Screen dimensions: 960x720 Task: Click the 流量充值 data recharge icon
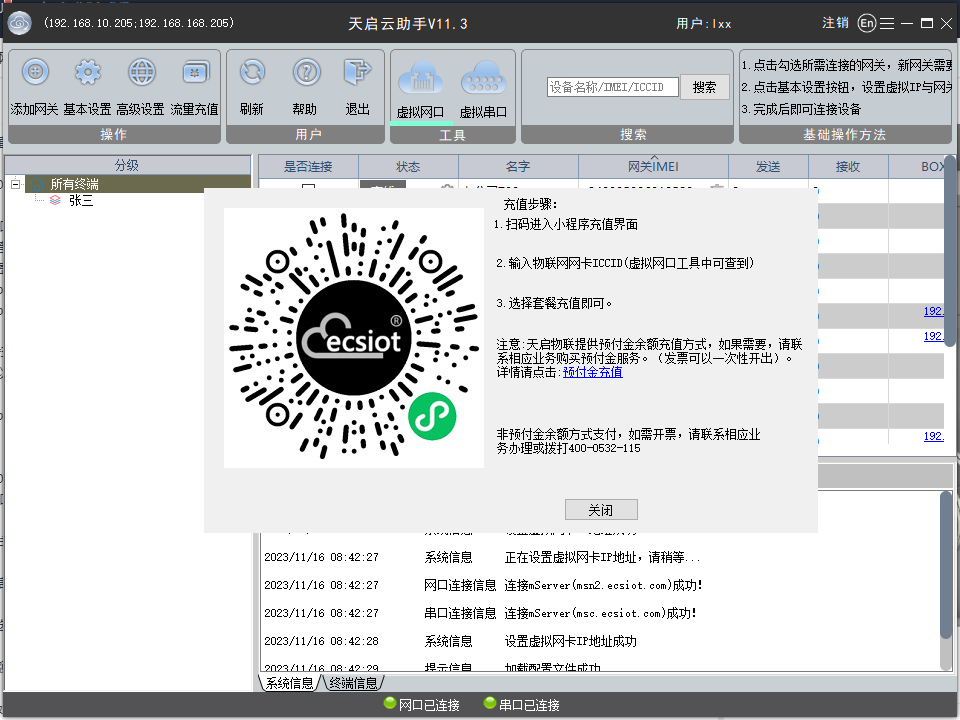coord(195,72)
